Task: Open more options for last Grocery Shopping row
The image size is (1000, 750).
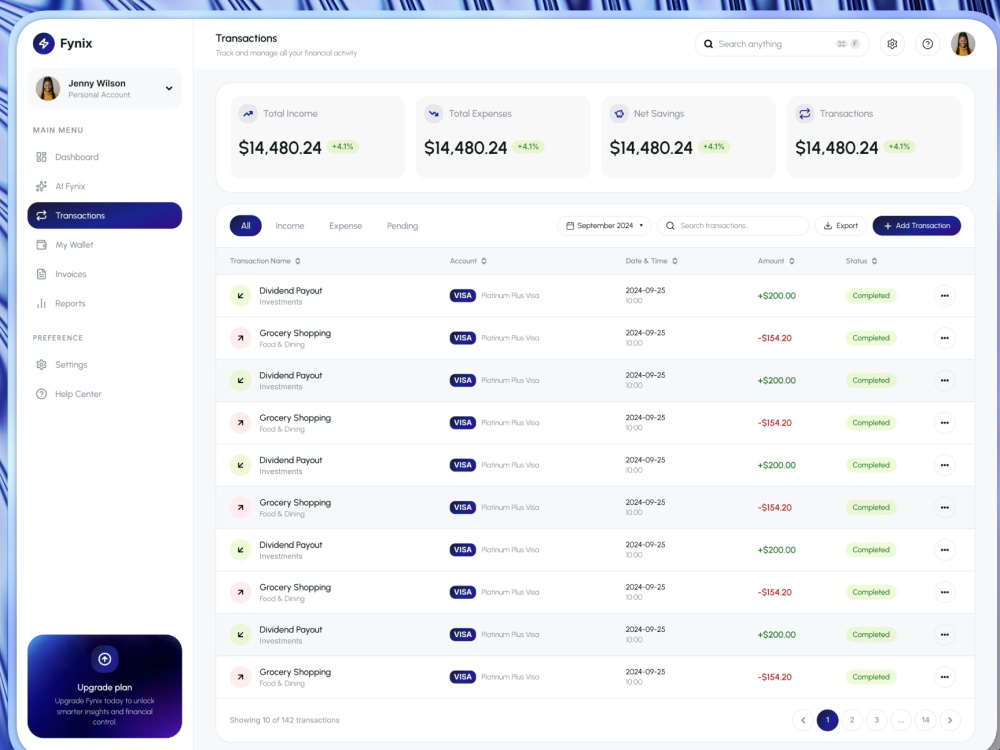Action: (x=944, y=677)
